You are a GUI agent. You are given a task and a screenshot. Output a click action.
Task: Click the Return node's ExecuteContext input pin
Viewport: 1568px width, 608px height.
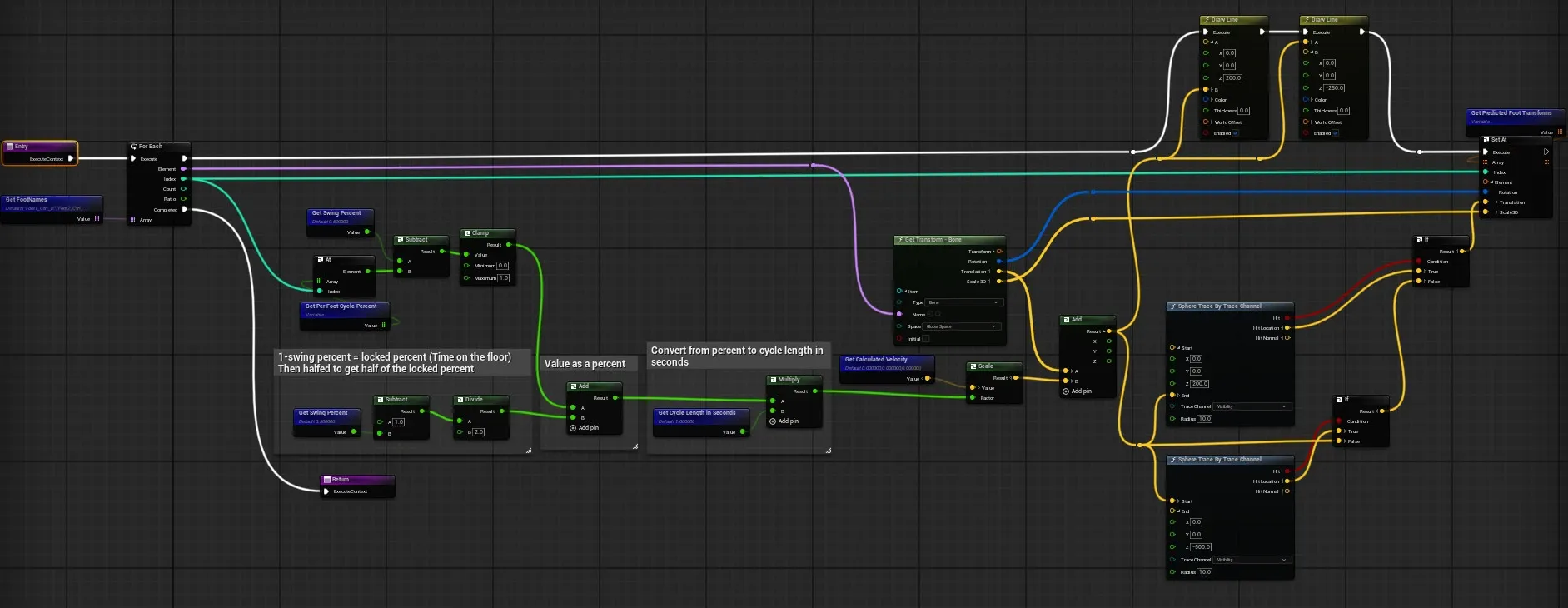[x=326, y=491]
